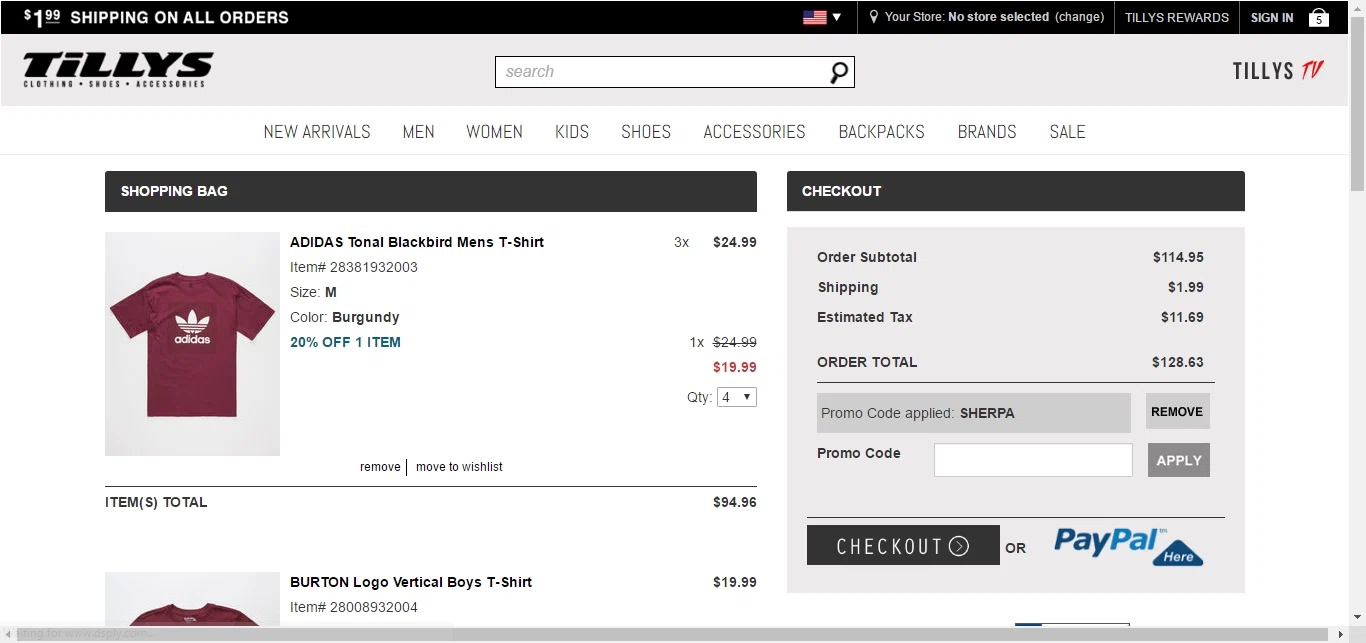Click the CHECKOUT button
The height and width of the screenshot is (643, 1366).
pos(903,545)
